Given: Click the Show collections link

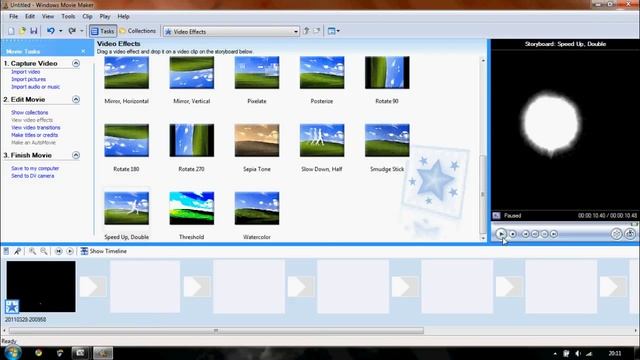Looking at the screenshot, I should (x=29, y=112).
